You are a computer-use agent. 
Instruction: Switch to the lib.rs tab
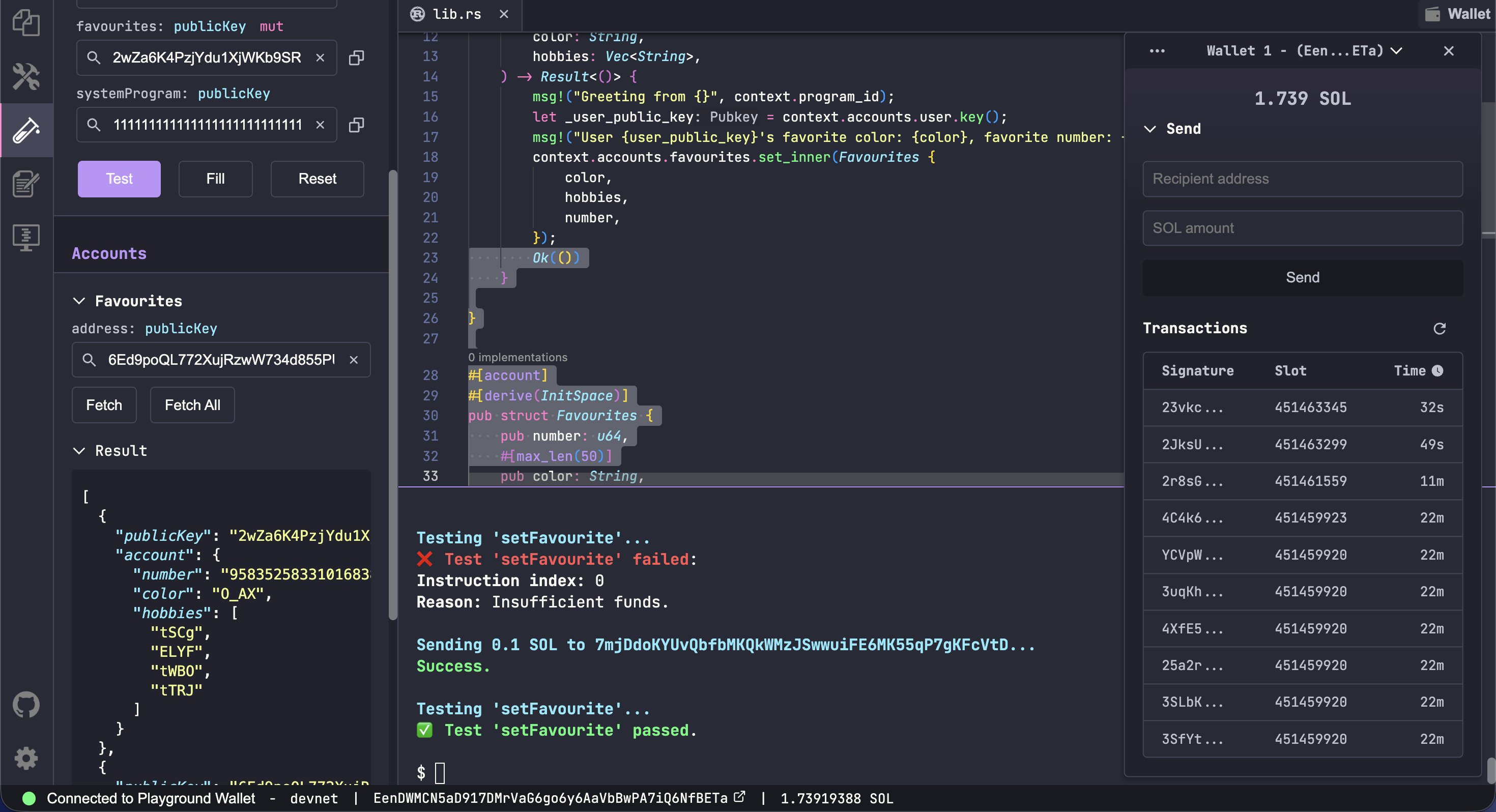[456, 14]
